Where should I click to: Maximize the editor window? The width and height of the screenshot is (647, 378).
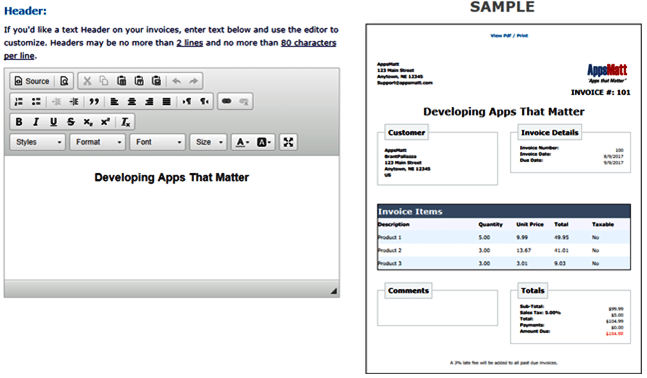pos(288,142)
